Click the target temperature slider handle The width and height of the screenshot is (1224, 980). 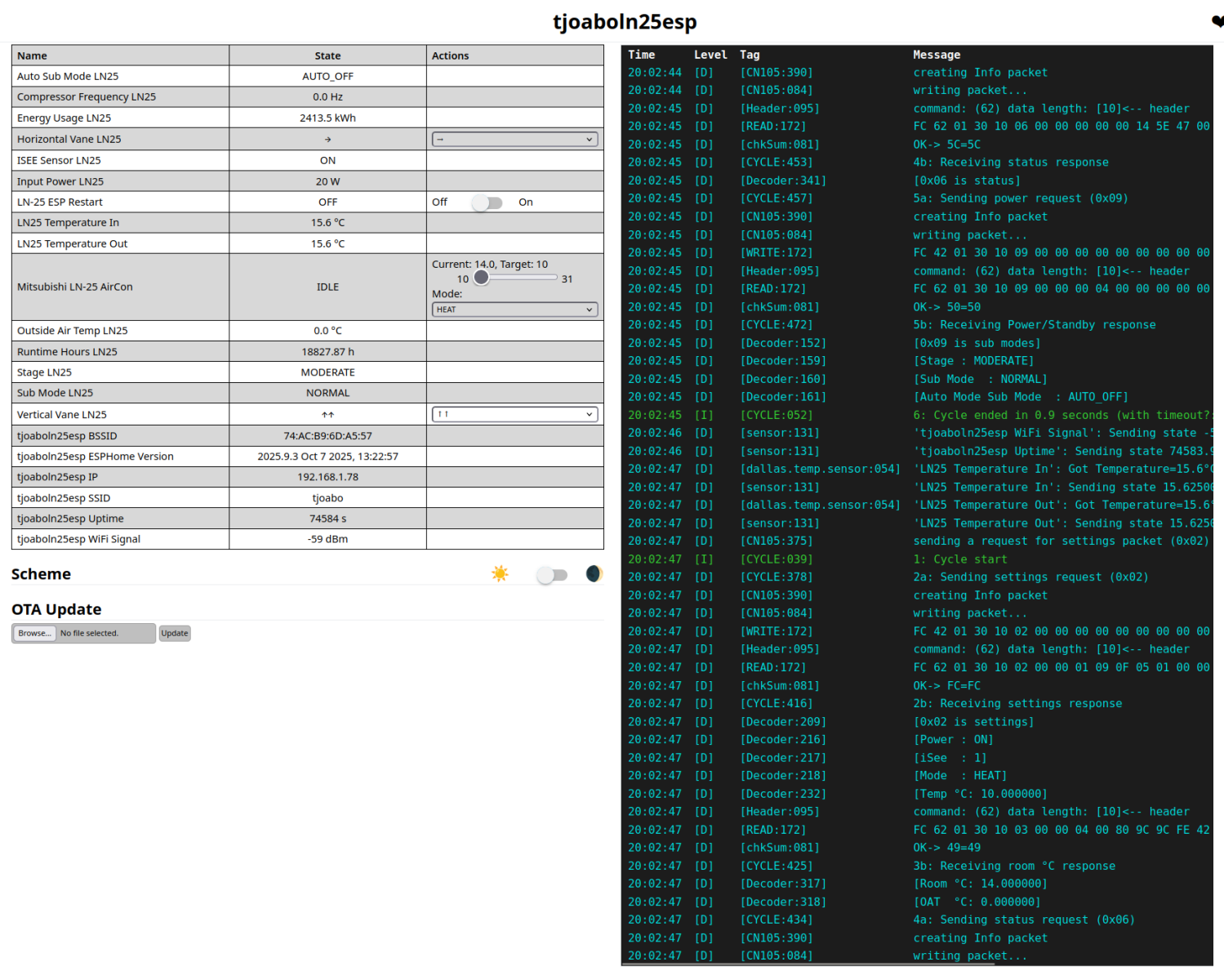coord(481,278)
